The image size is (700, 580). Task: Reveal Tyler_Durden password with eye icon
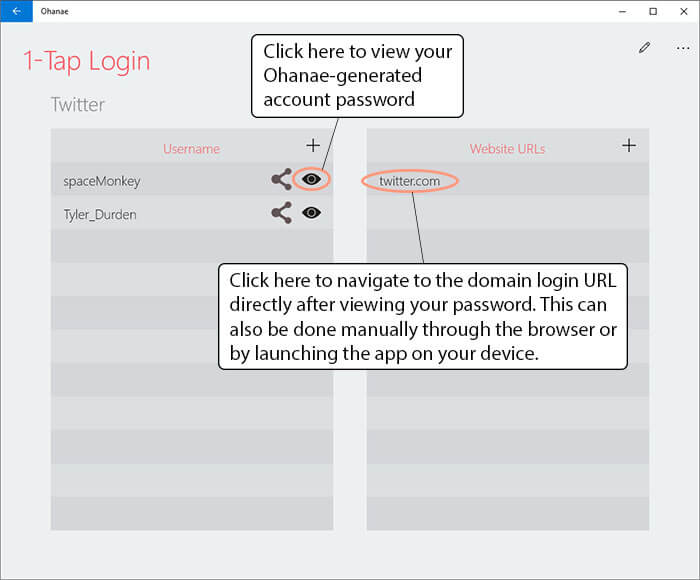(x=311, y=213)
